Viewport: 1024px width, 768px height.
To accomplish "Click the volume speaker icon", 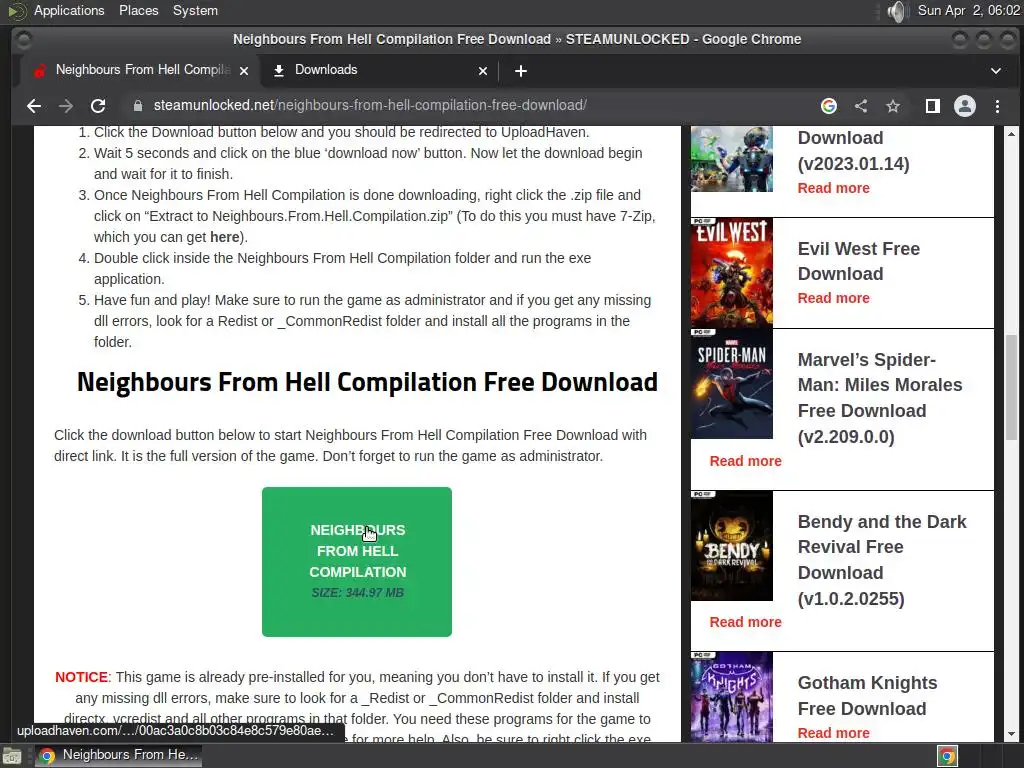I will click(x=898, y=11).
